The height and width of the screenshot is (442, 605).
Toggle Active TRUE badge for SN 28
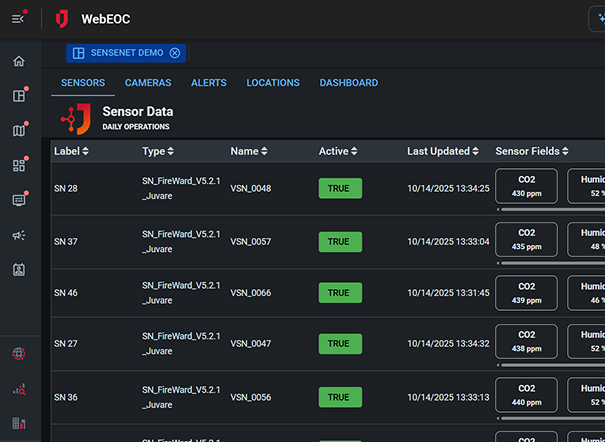pos(340,188)
